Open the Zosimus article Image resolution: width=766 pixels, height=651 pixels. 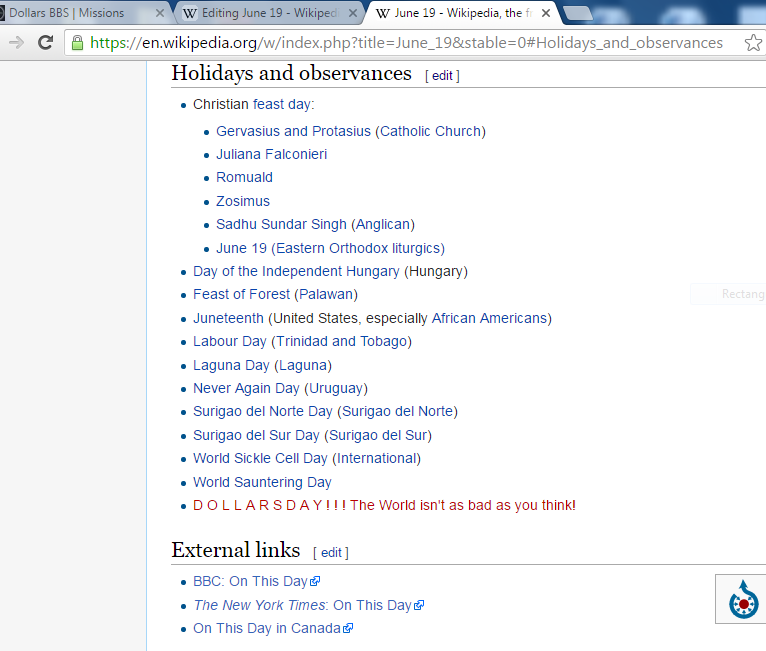coord(243,201)
